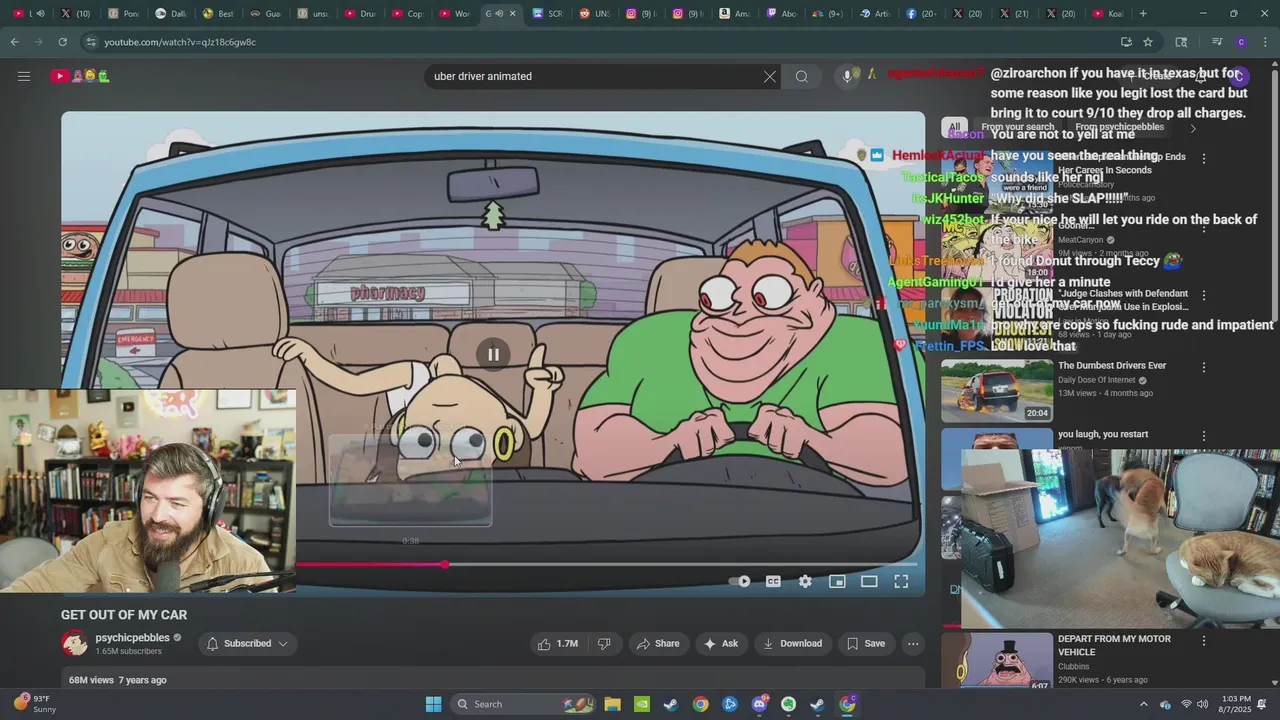
Task: Switch to the Koal browser tab
Action: click(x=1108, y=14)
